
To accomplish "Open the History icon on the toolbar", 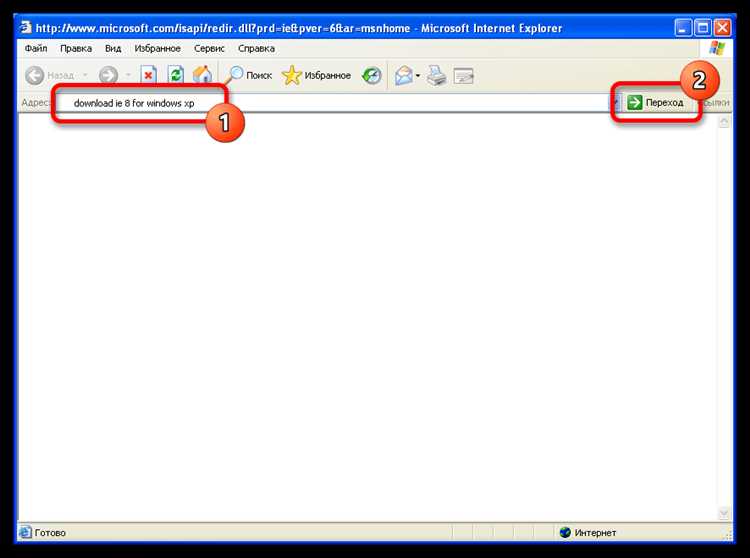I will 371,75.
